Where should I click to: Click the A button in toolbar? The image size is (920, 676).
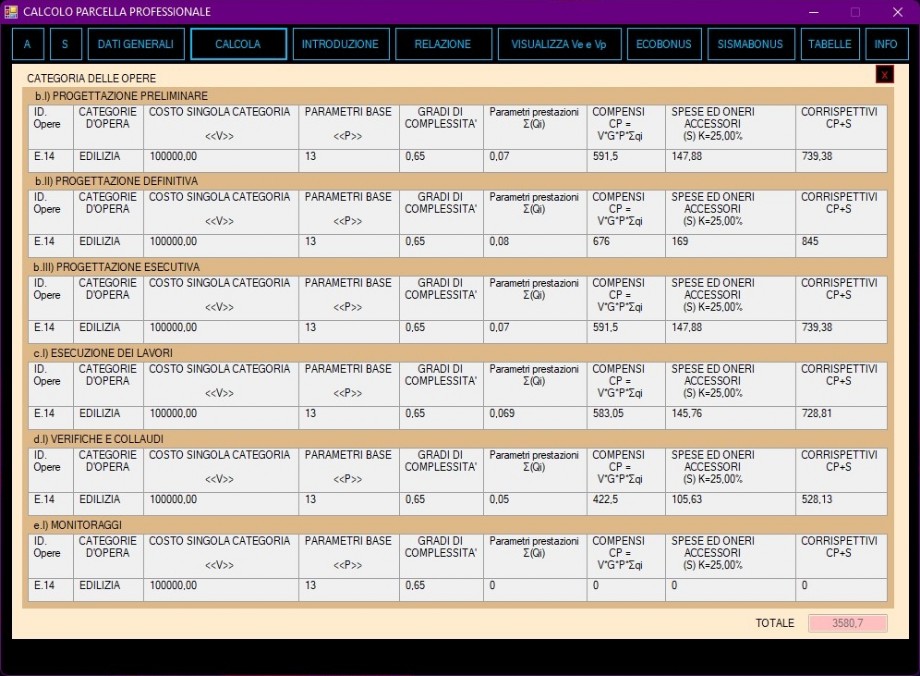pyautogui.click(x=28, y=44)
